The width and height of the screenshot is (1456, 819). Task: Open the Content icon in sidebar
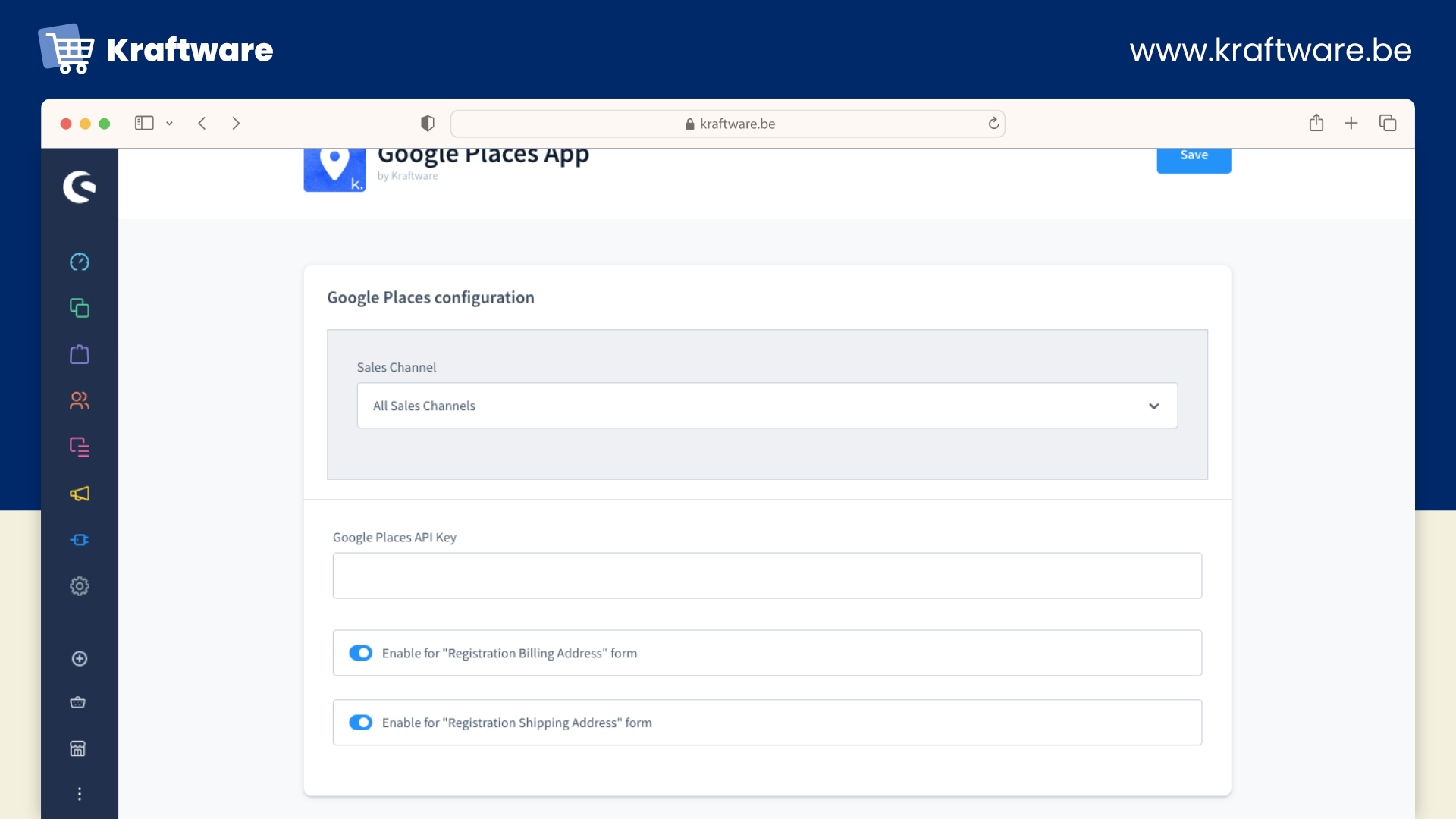pyautogui.click(x=80, y=447)
